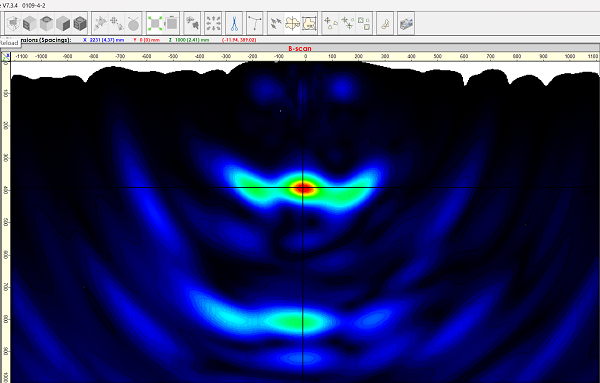Select the solid cube with drawers icon

tap(29, 24)
